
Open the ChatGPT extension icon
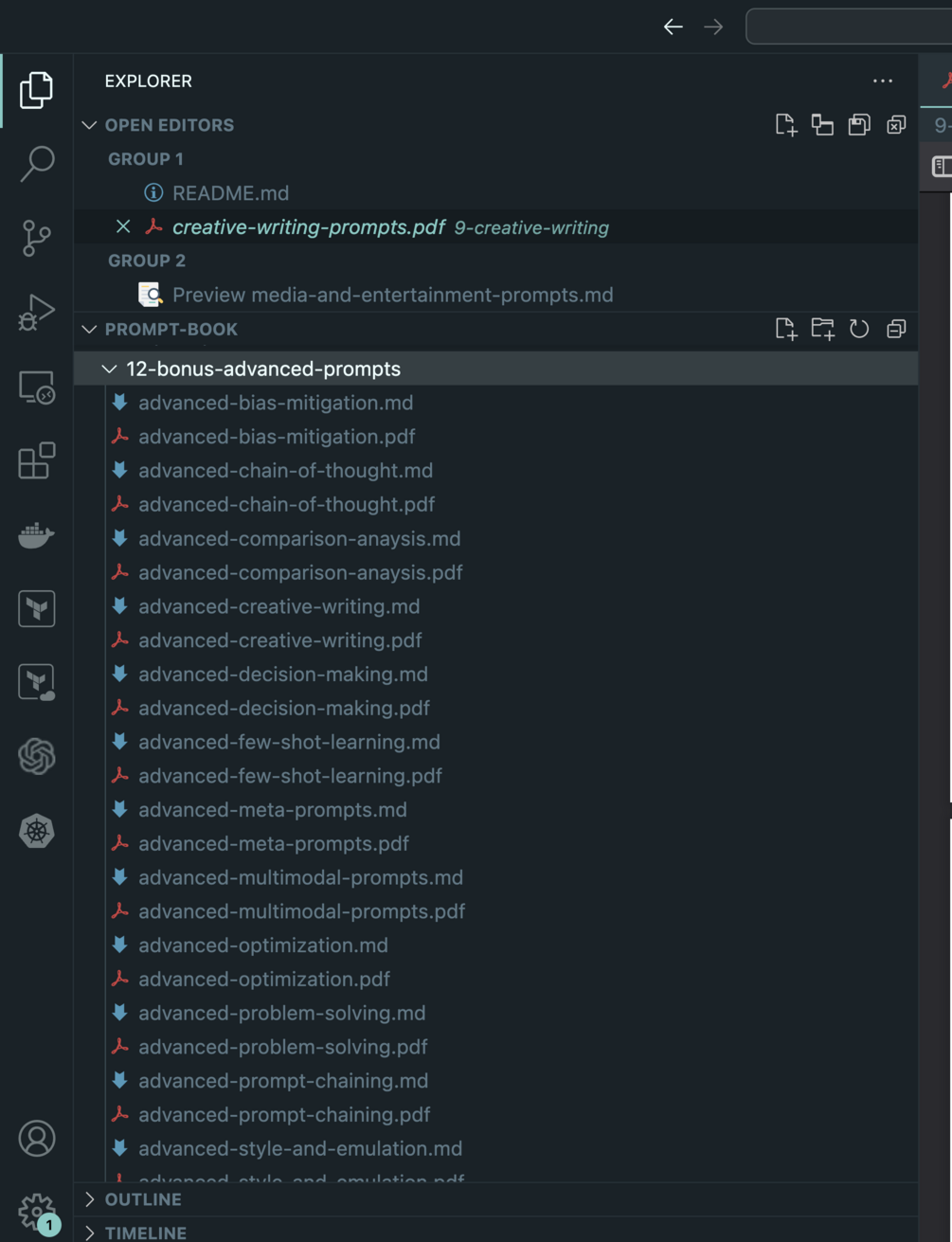37,756
